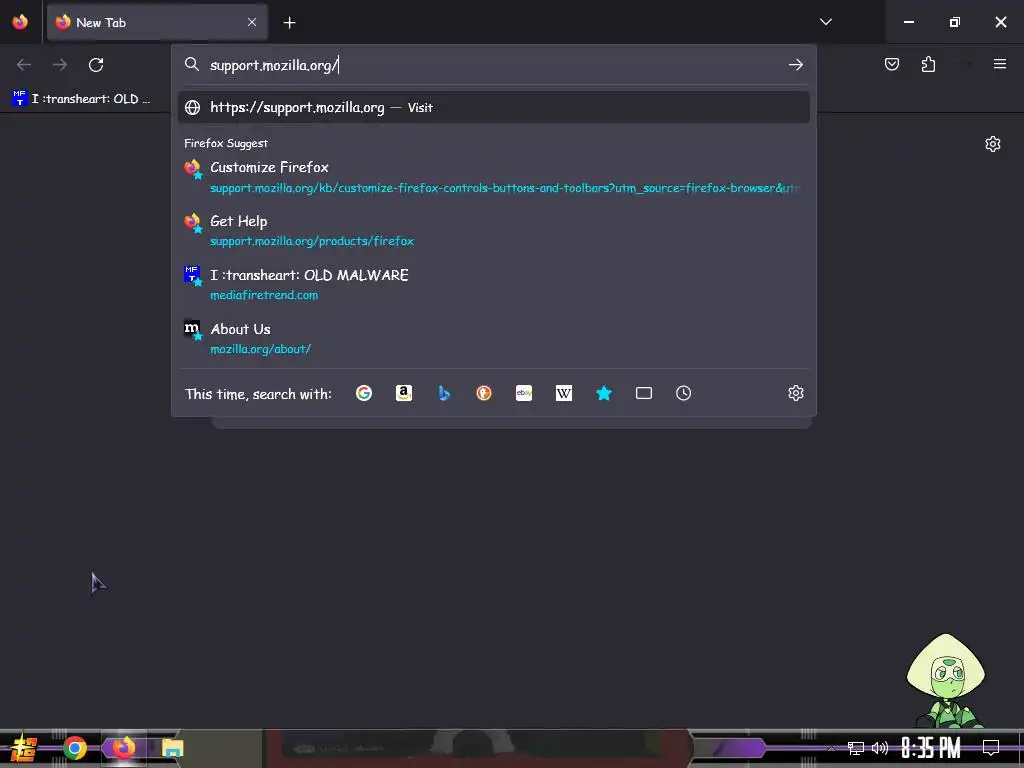Open the Get Help suggestion
The width and height of the screenshot is (1024, 768).
(494, 231)
